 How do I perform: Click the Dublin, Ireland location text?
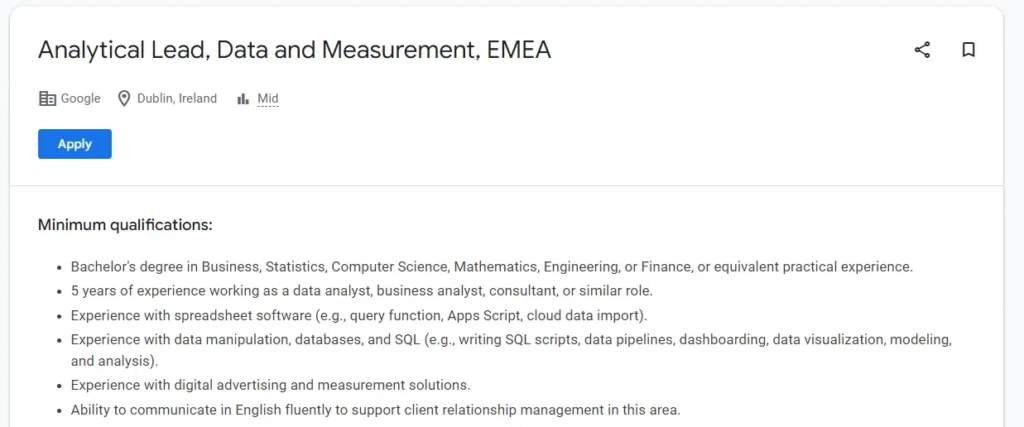(x=177, y=99)
